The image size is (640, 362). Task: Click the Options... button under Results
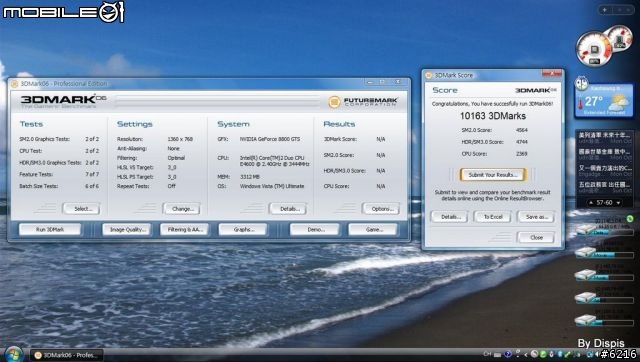coord(381,209)
